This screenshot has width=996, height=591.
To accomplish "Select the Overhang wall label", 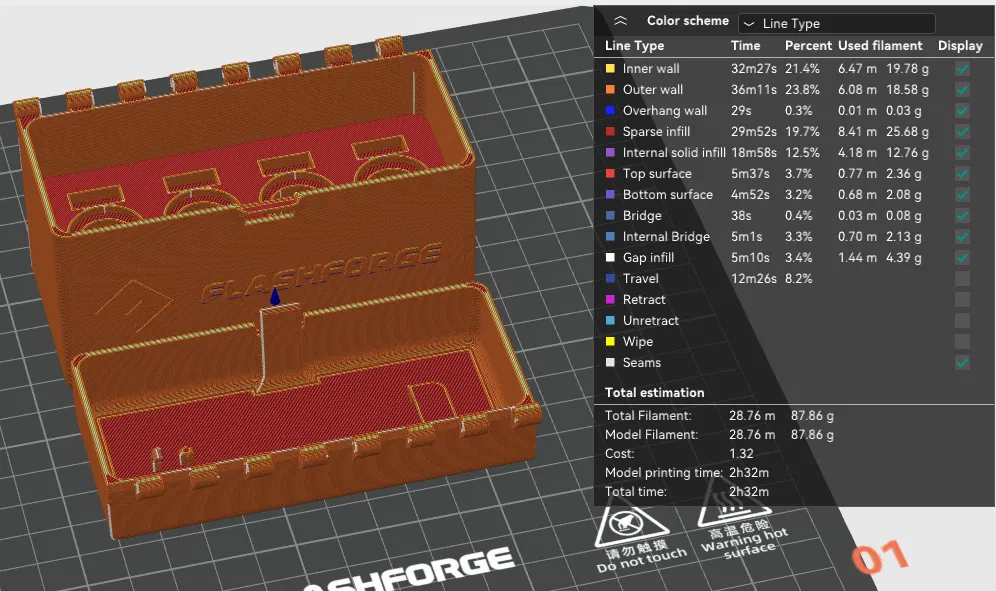I will (x=665, y=111).
